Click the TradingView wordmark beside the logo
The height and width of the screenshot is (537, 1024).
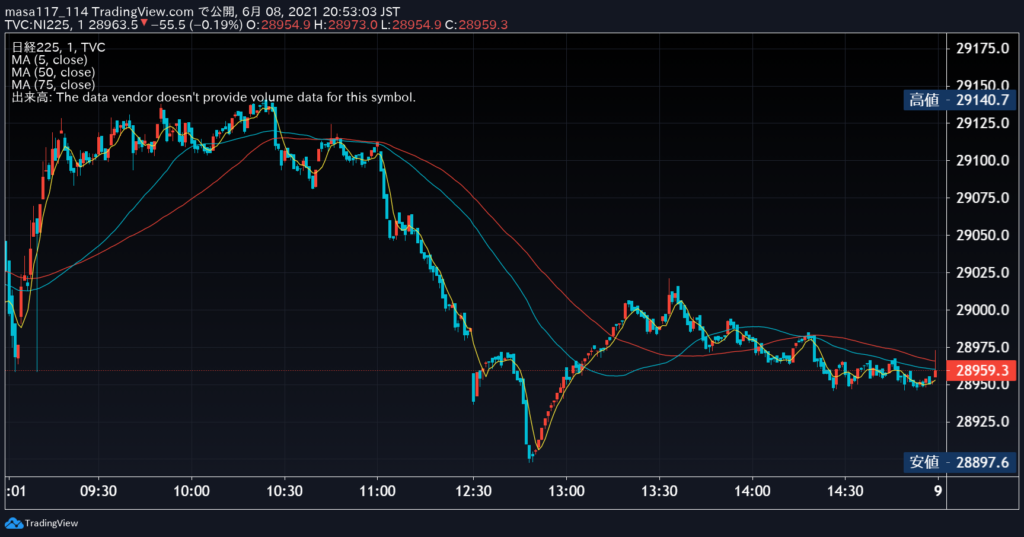click(x=51, y=523)
